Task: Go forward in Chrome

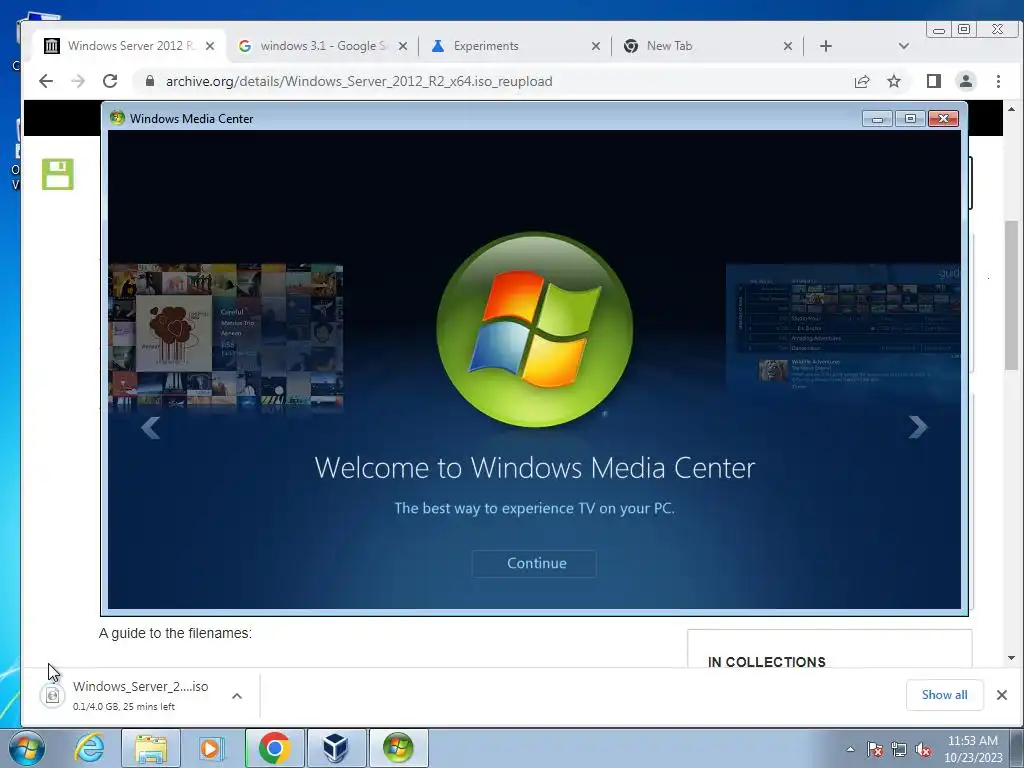Action: [x=78, y=81]
